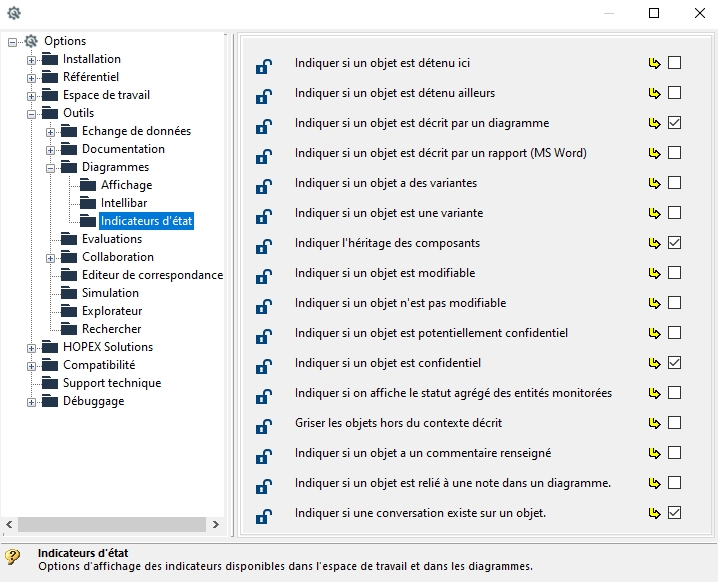Open the Intellibar options item
The height and width of the screenshot is (582, 718).
(123, 203)
